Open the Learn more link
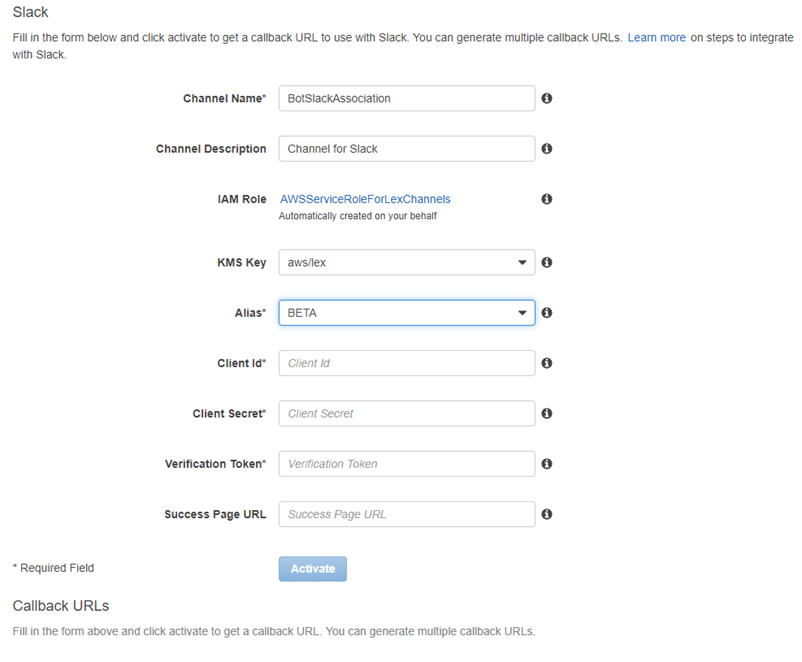802x662 pixels. [656, 37]
